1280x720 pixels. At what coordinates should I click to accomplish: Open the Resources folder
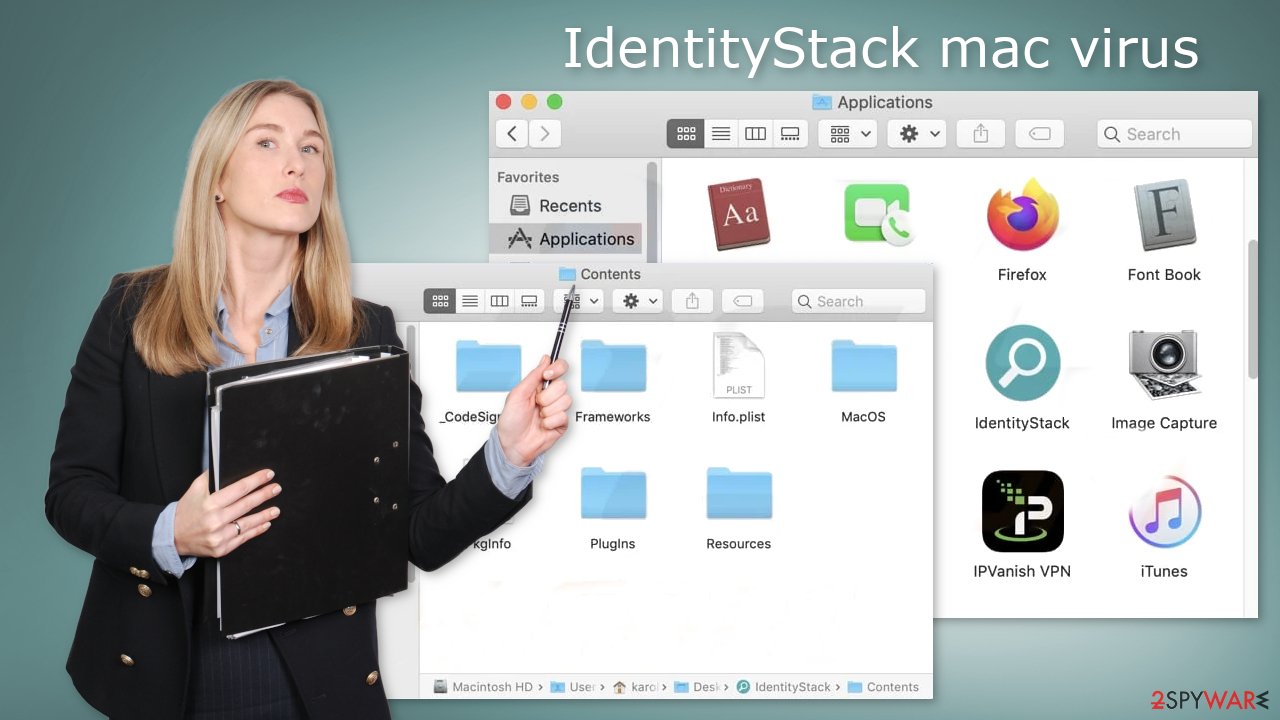738,493
